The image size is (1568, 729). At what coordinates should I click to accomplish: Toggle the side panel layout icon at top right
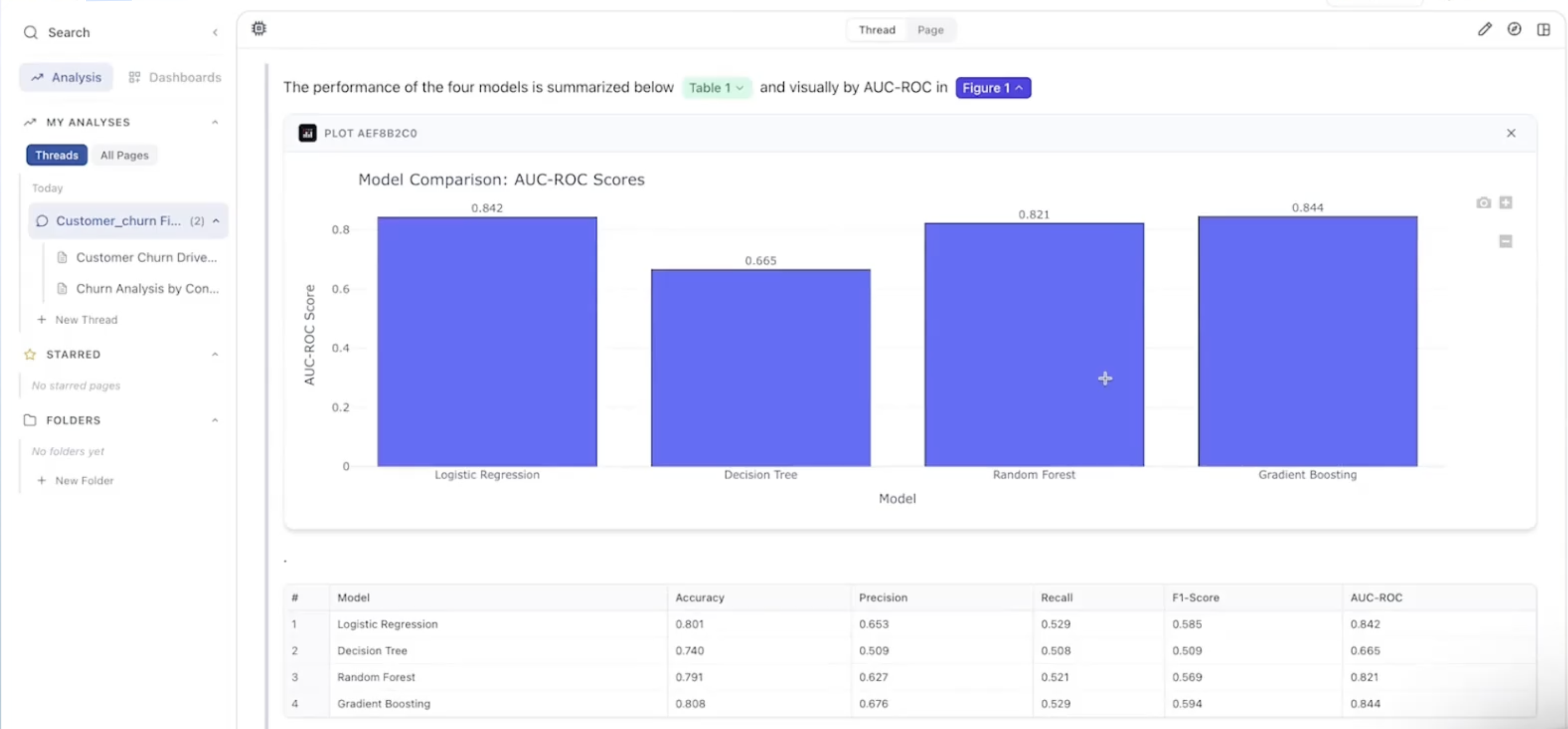(x=1544, y=29)
